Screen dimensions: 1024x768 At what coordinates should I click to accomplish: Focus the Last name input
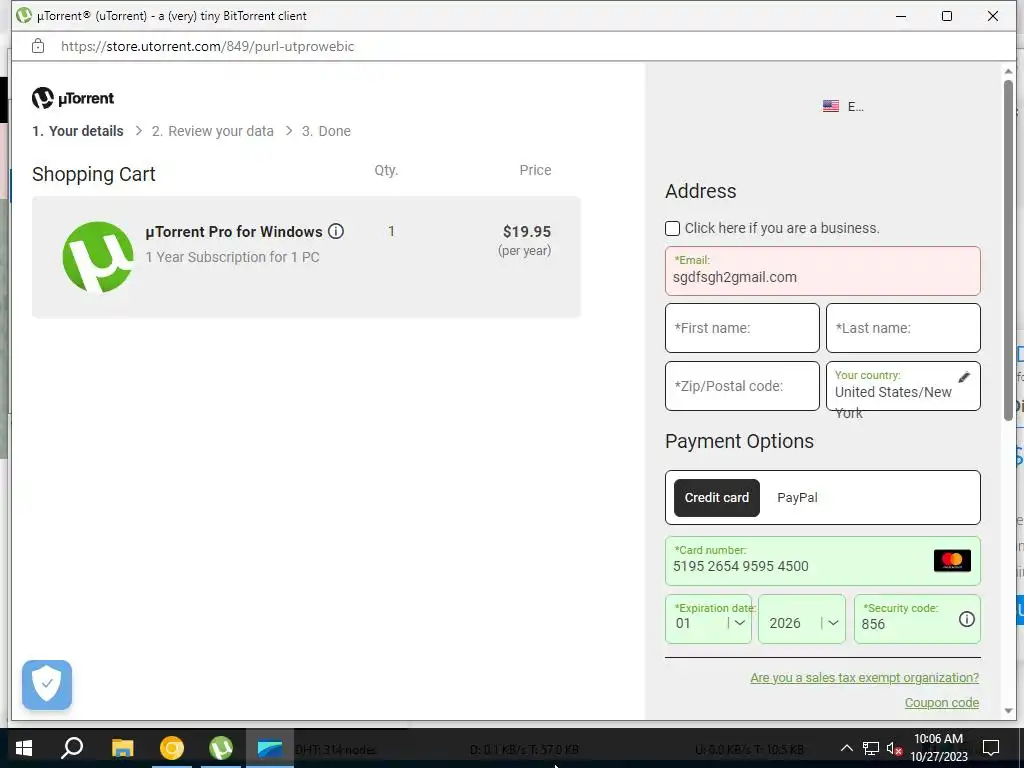click(903, 328)
